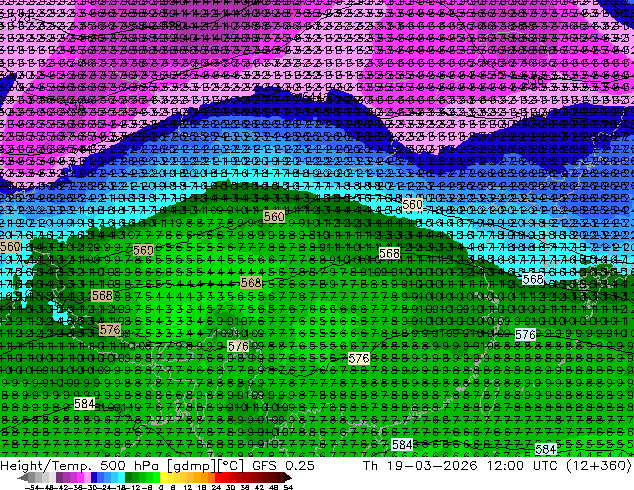Screen dimensions: 634x490
Task: Click the bright magenta swatch on the color scale
Action: tap(80, 477)
